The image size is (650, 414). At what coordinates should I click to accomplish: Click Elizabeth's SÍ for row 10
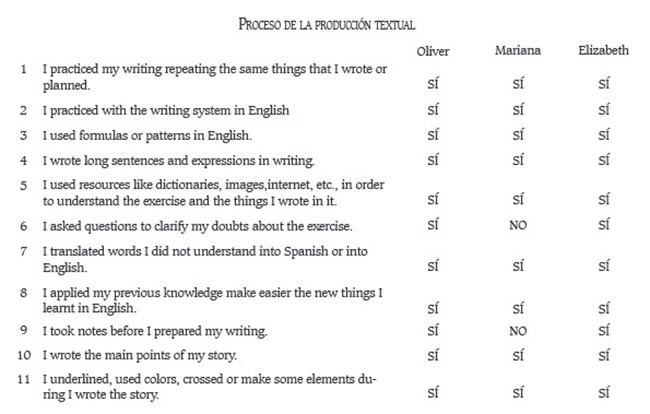pyautogui.click(x=603, y=356)
